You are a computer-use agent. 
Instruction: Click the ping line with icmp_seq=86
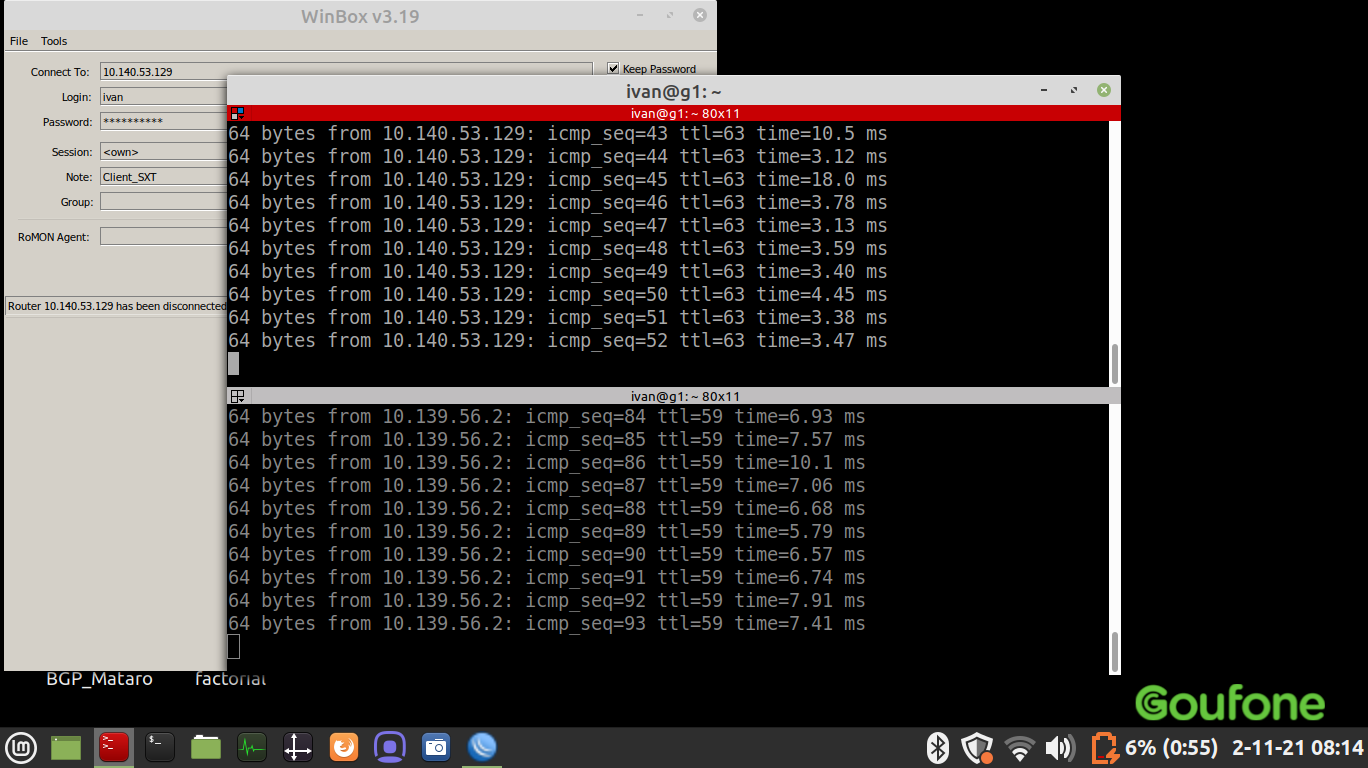(x=547, y=463)
